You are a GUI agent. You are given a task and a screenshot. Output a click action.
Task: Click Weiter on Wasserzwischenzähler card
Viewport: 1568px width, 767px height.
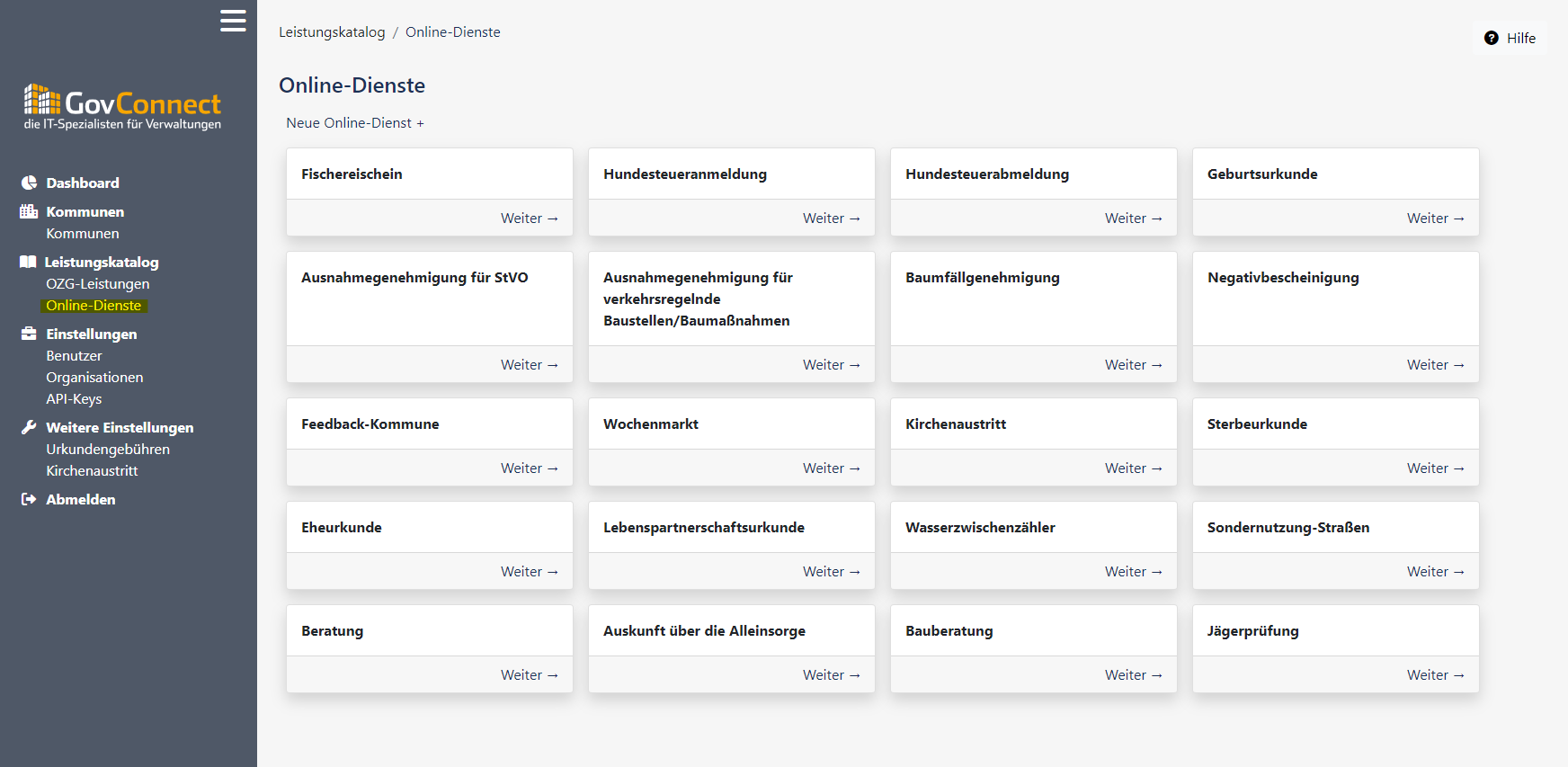tap(1134, 571)
